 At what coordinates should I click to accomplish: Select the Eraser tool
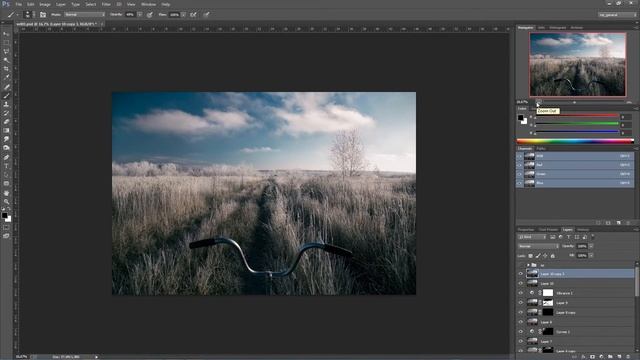(x=6, y=122)
